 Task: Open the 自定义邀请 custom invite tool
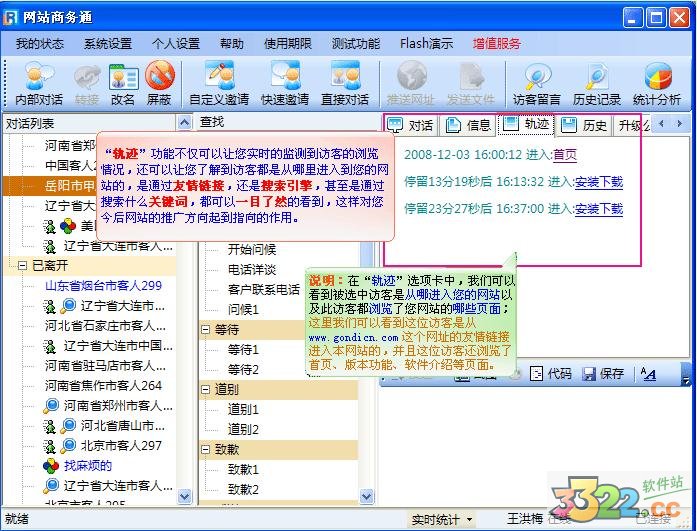click(x=219, y=84)
